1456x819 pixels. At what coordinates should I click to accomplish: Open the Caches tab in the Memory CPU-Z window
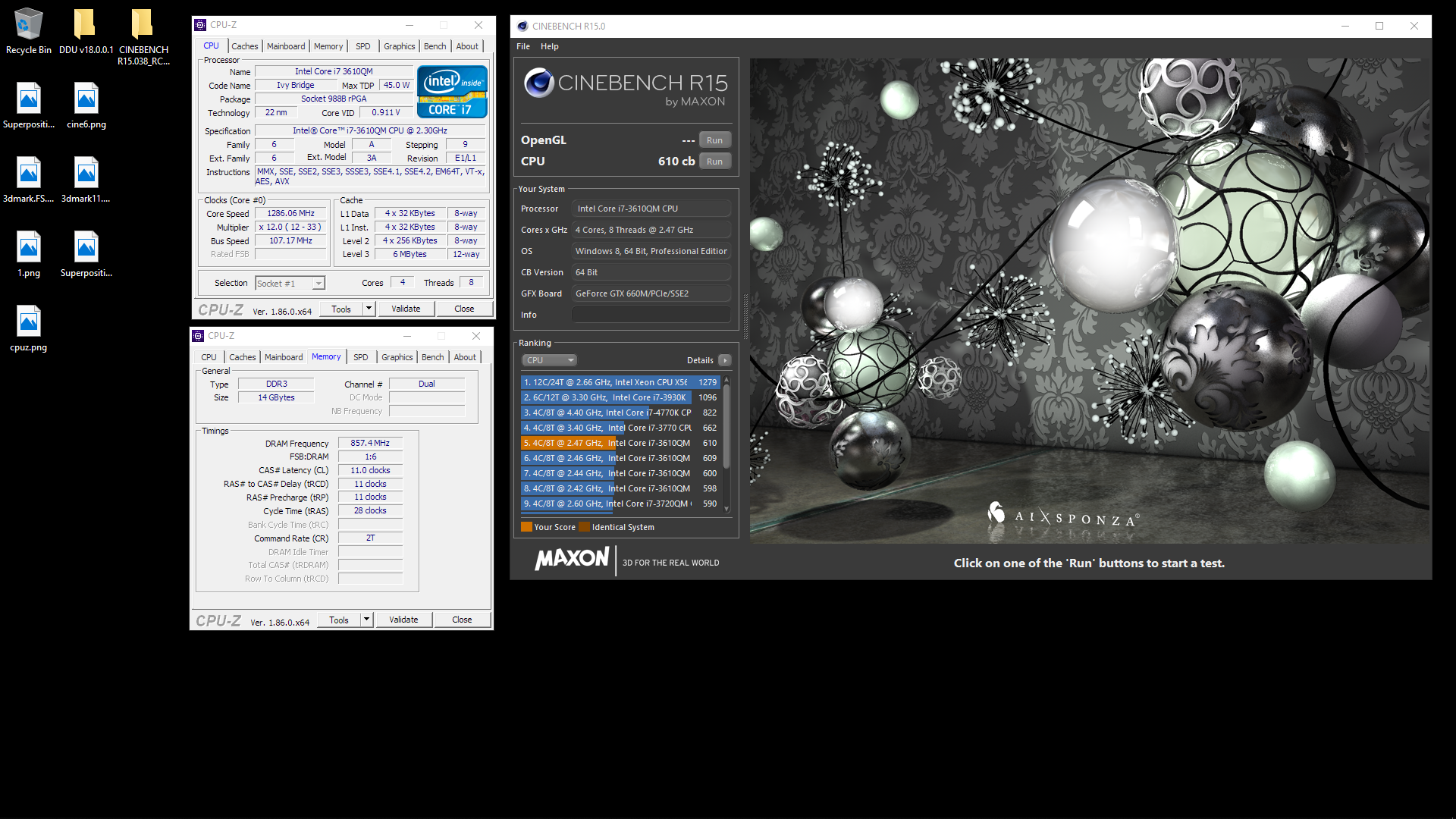coord(243,357)
